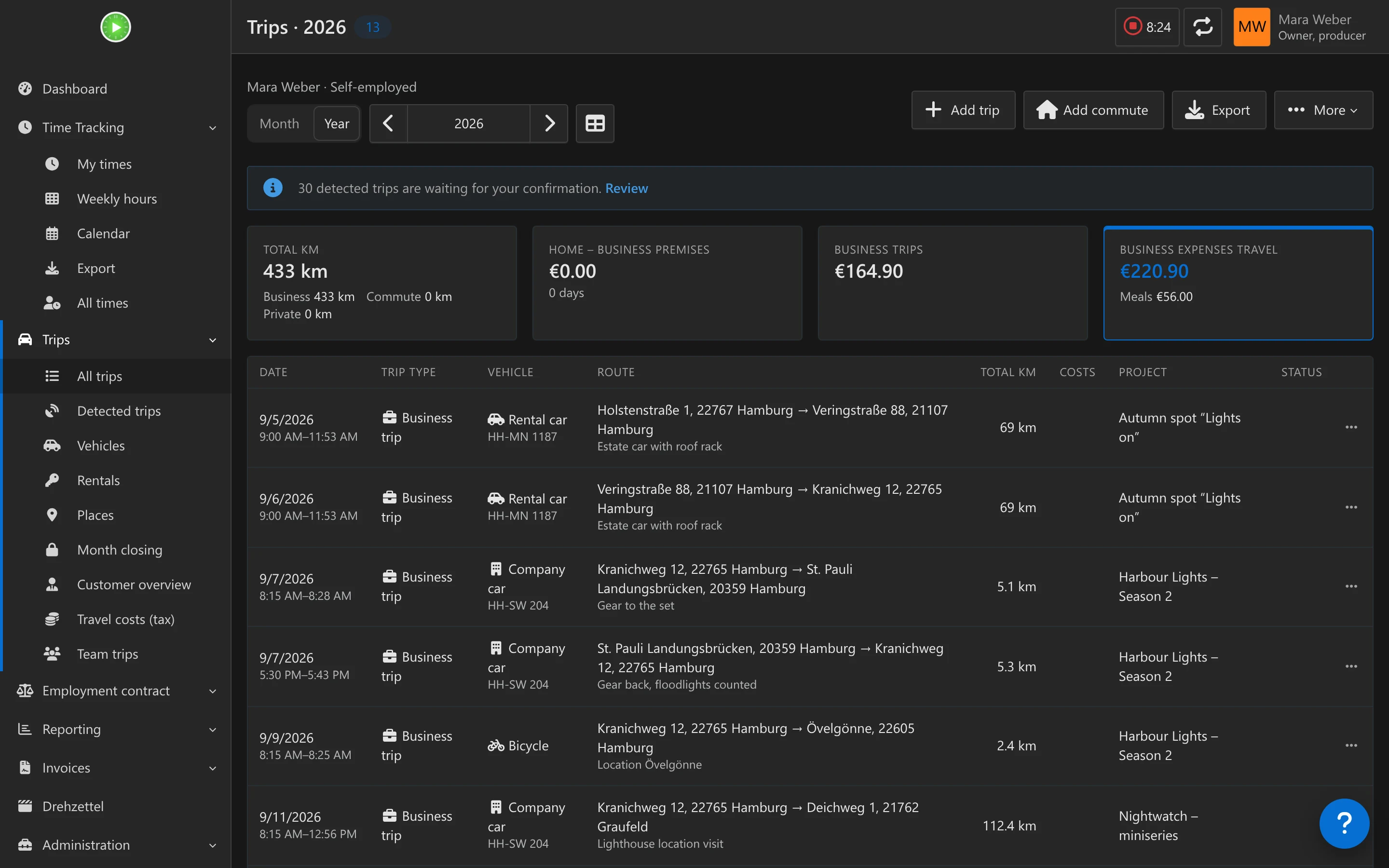Screen dimensions: 1389x868
Task: Open row menu for 5:30 PM–5:43 PM trip
Action: [1351, 666]
